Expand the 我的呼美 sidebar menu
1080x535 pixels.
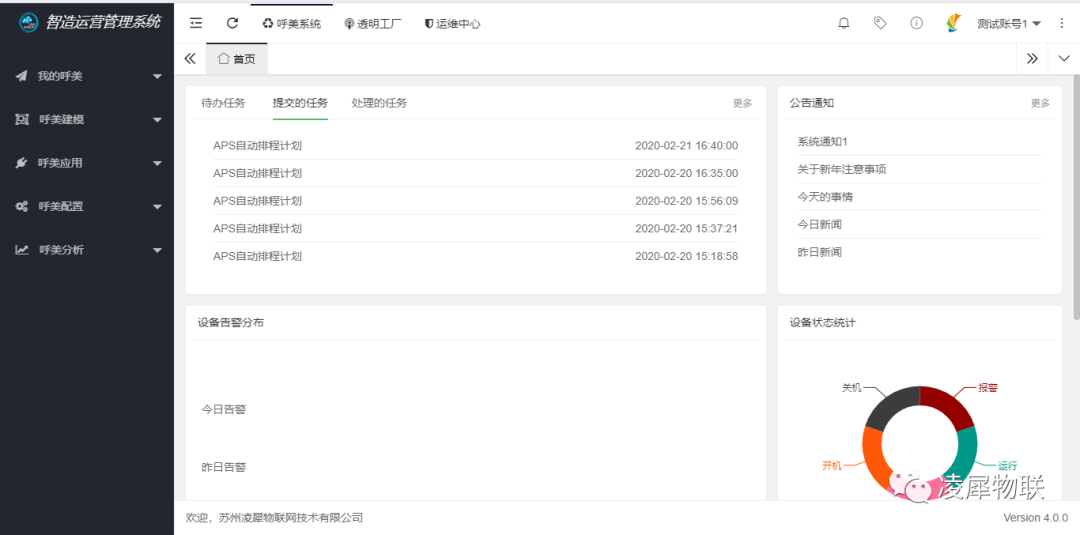pos(87,76)
